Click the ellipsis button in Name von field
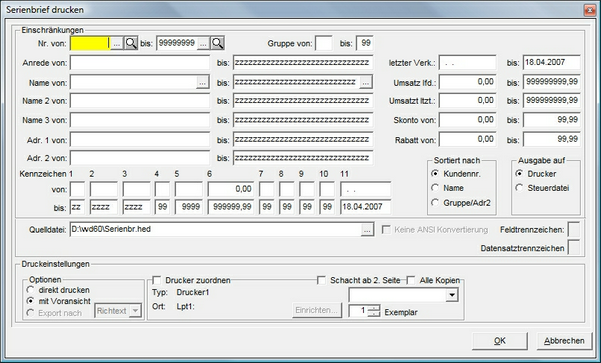The height and width of the screenshot is (363, 601). [202, 82]
